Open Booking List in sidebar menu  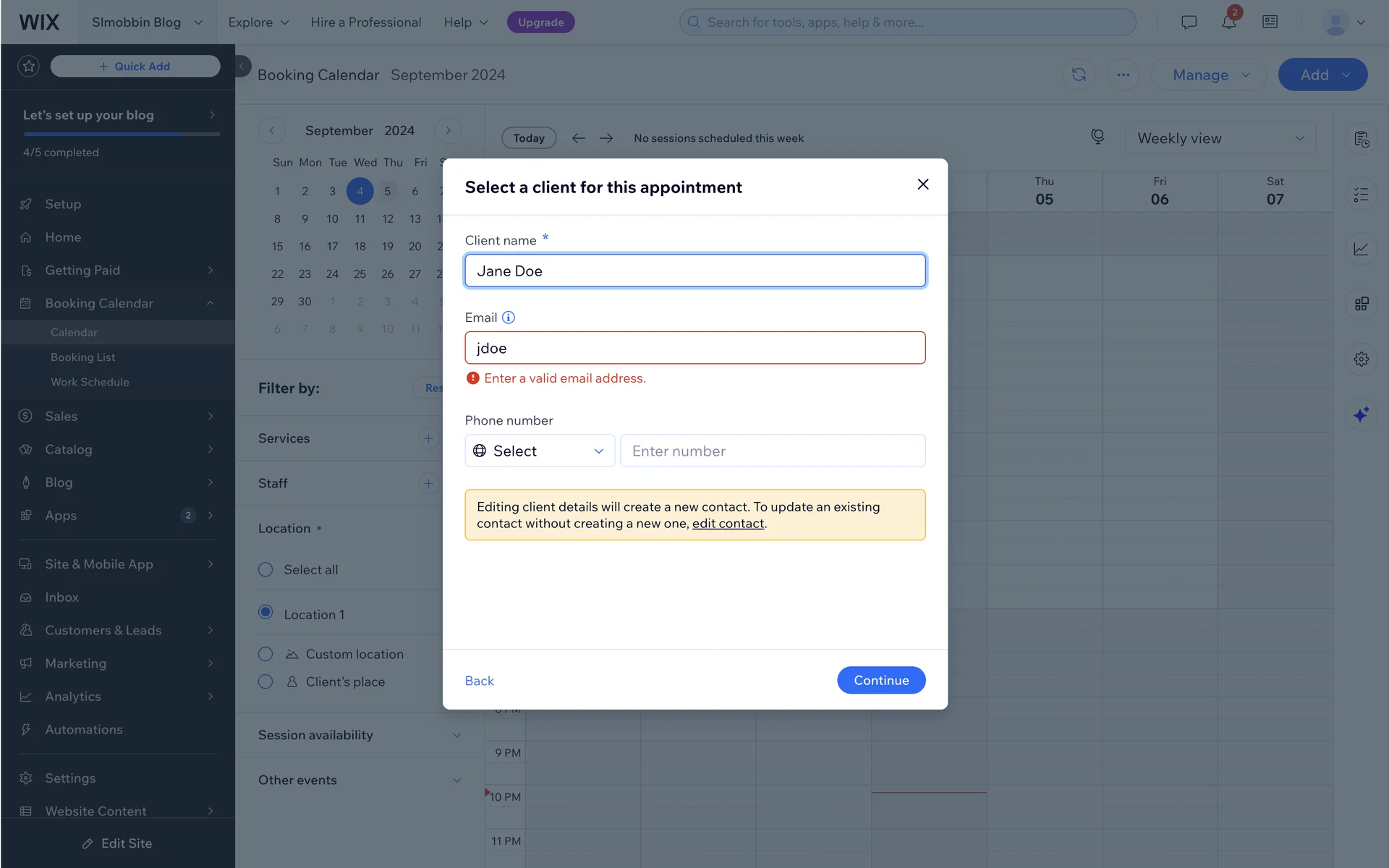pyautogui.click(x=83, y=357)
